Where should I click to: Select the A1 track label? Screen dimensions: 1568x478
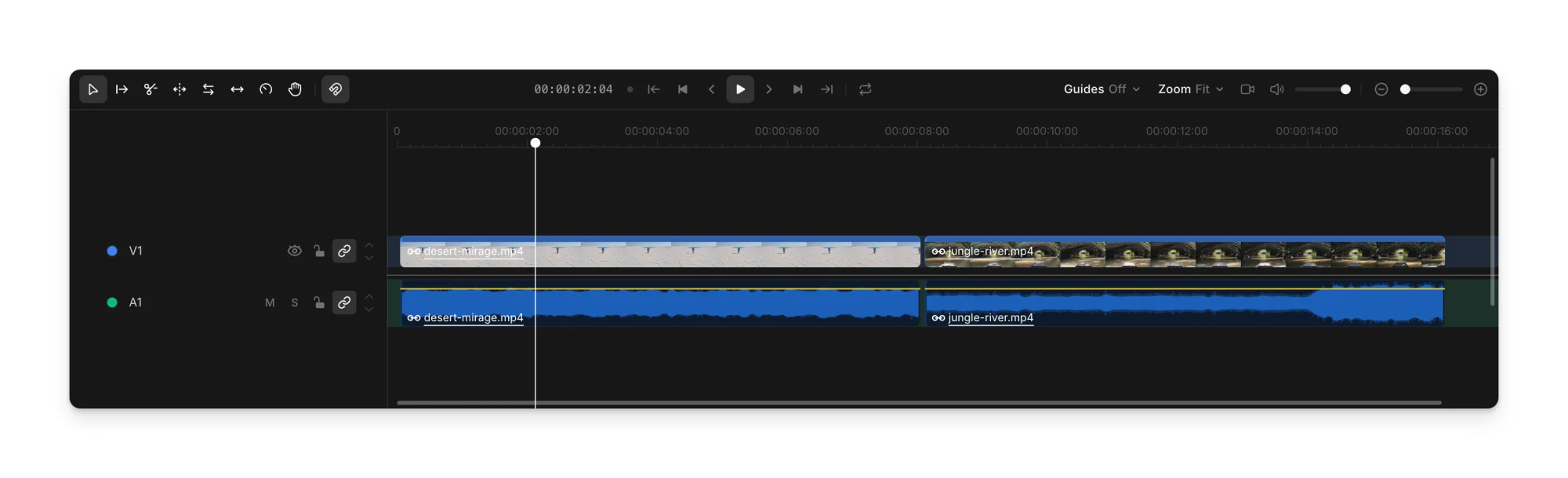pos(136,302)
